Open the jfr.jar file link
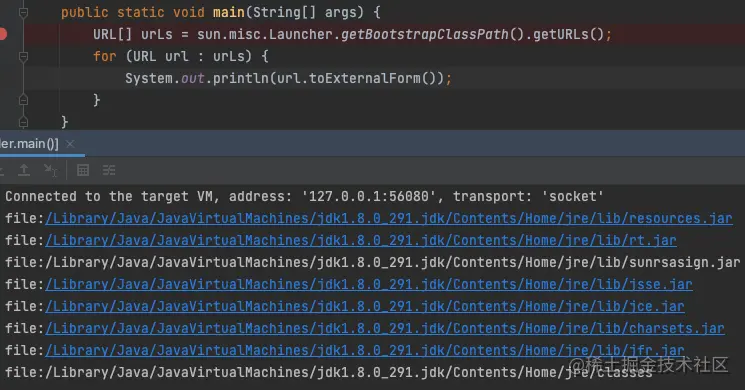The height and width of the screenshot is (390, 745). pos(365,350)
